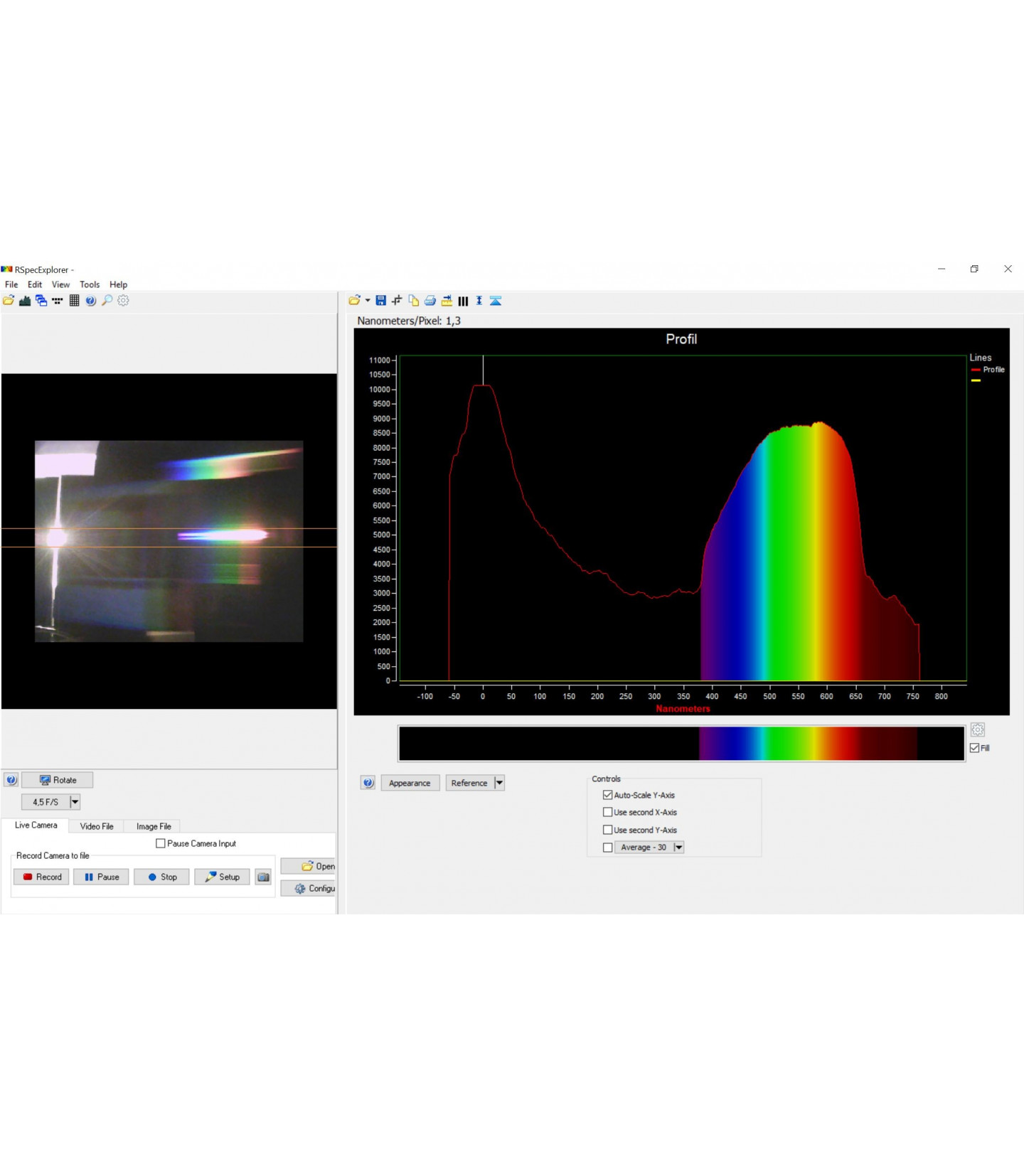Open the frame rate 4,5 F/S dropdown
Viewport: 1024px width, 1176px height.
point(75,802)
